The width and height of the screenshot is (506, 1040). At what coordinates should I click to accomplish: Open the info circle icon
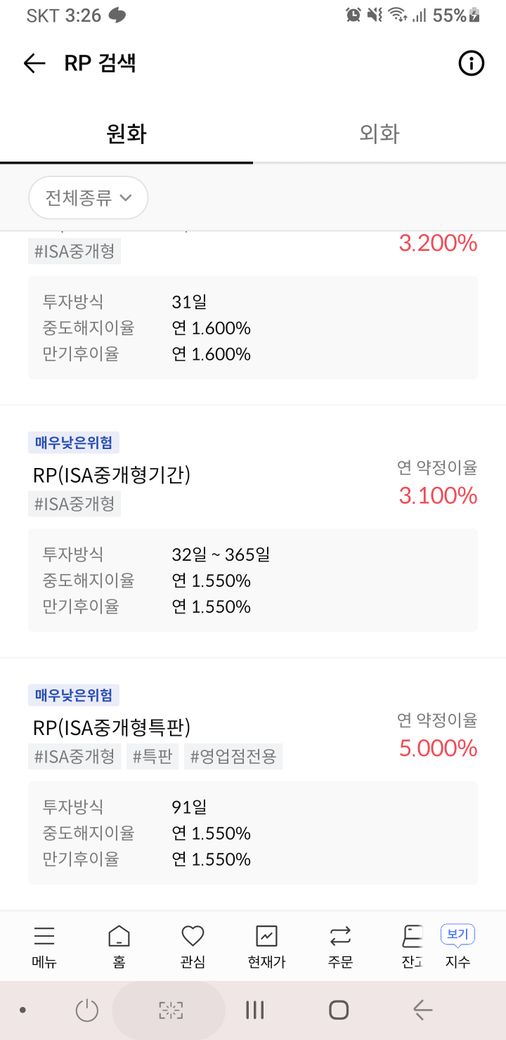click(471, 64)
